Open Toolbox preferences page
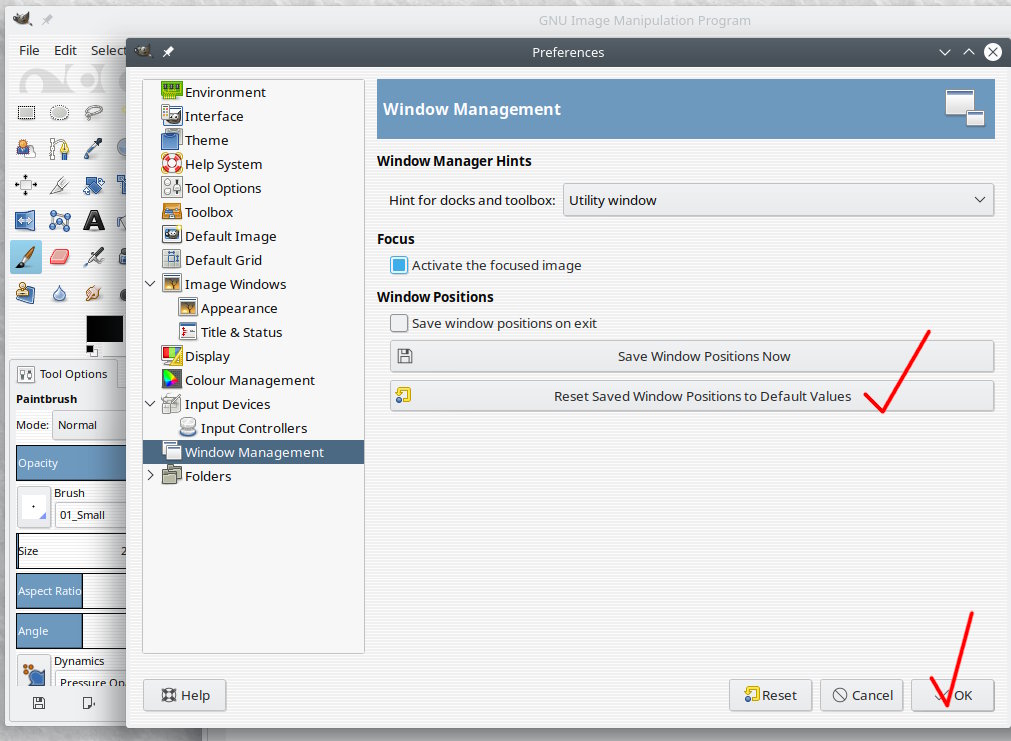The image size is (1011, 741). tap(209, 212)
